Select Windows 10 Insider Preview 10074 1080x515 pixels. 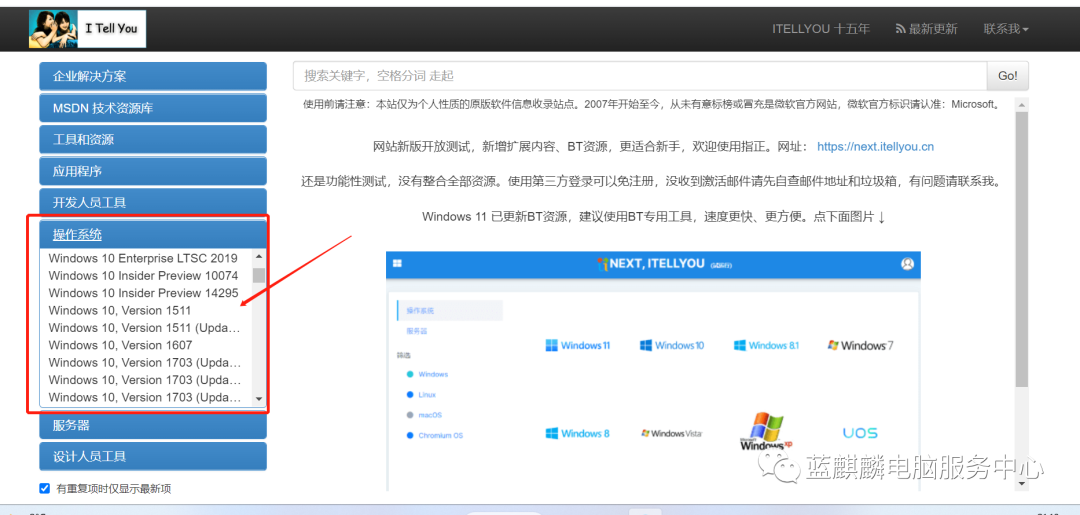(143, 275)
